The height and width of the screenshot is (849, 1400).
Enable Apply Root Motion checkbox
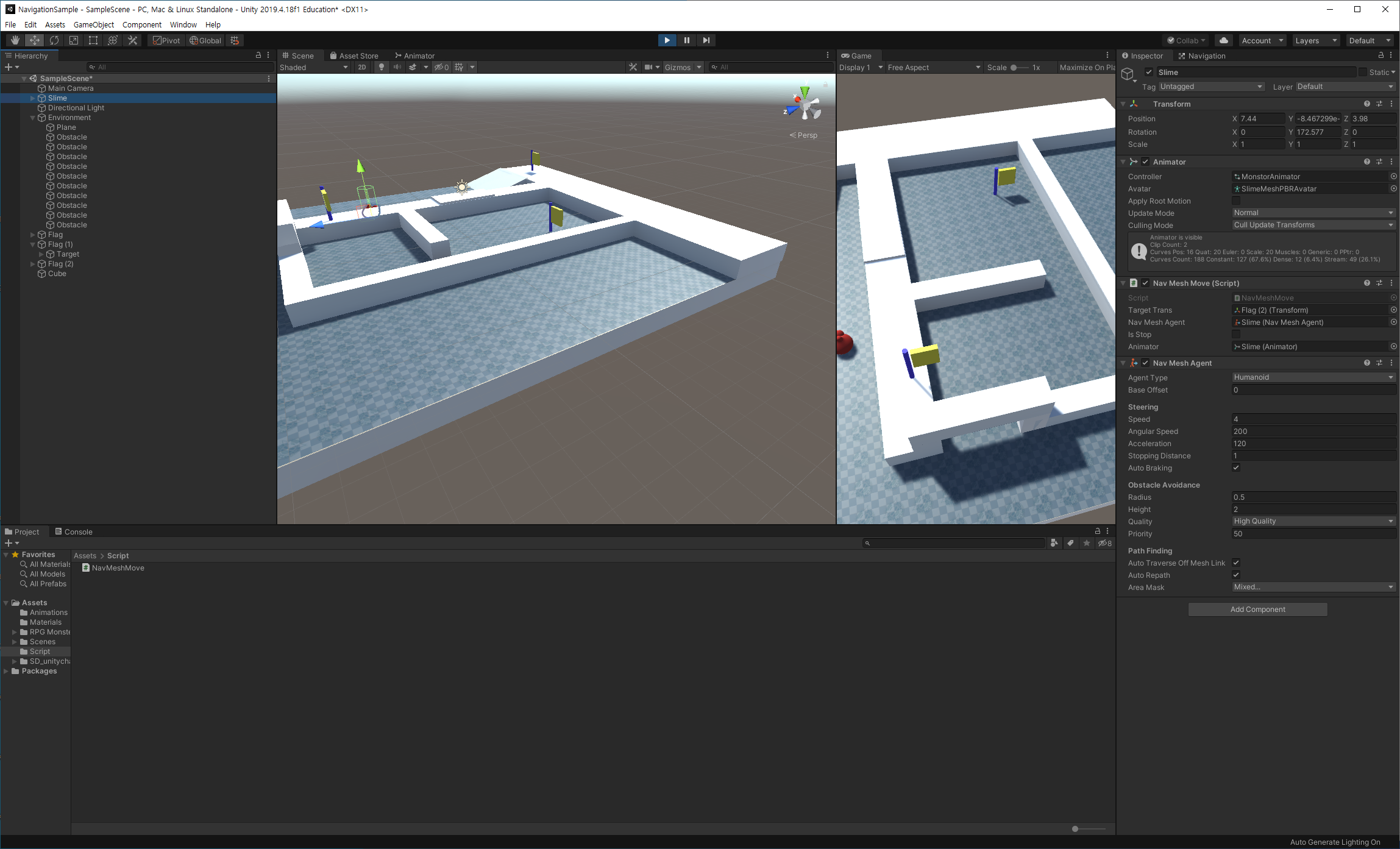pyautogui.click(x=1236, y=201)
